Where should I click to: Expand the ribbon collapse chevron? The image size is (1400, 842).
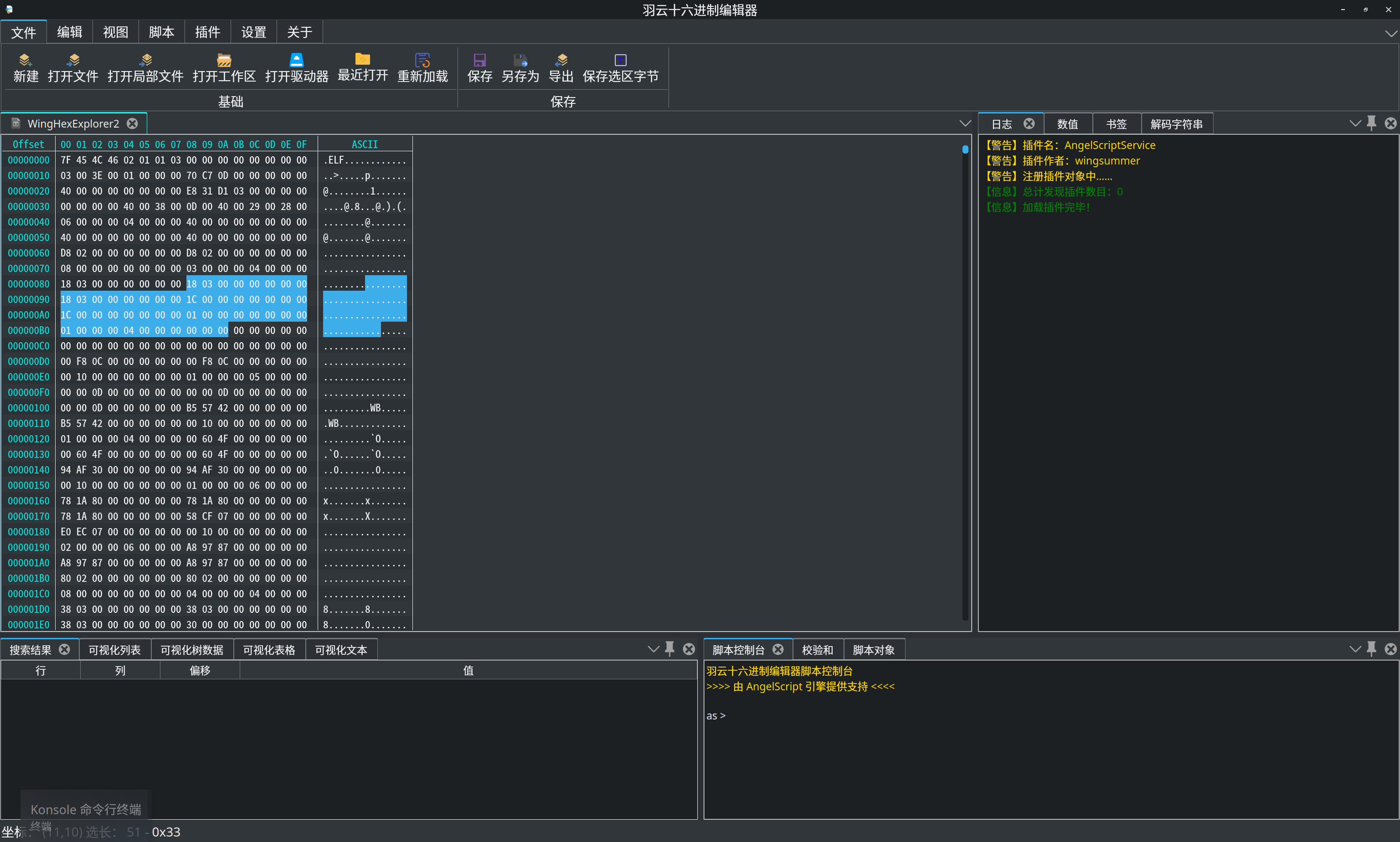(x=1390, y=33)
